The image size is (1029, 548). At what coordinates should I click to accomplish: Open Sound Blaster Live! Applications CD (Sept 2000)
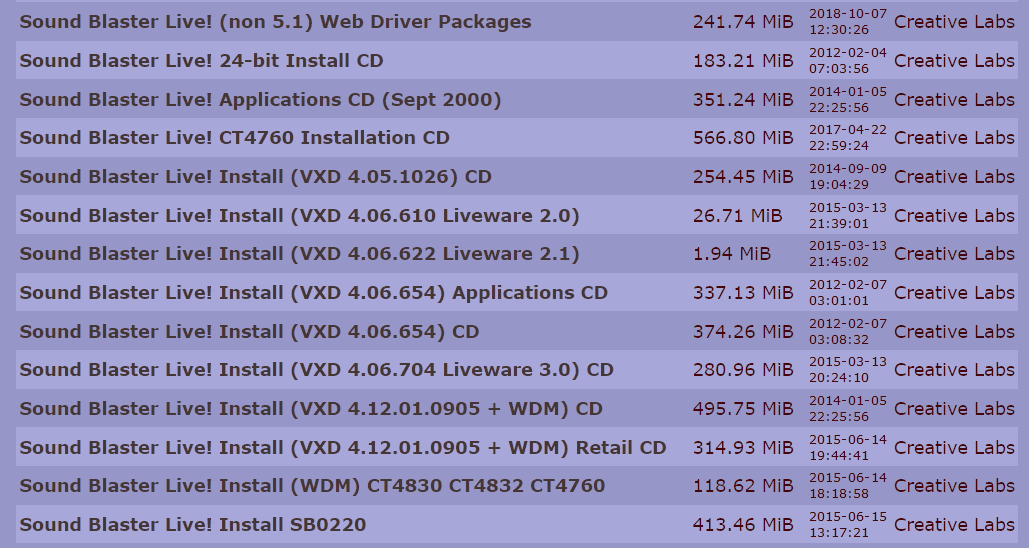coord(261,99)
